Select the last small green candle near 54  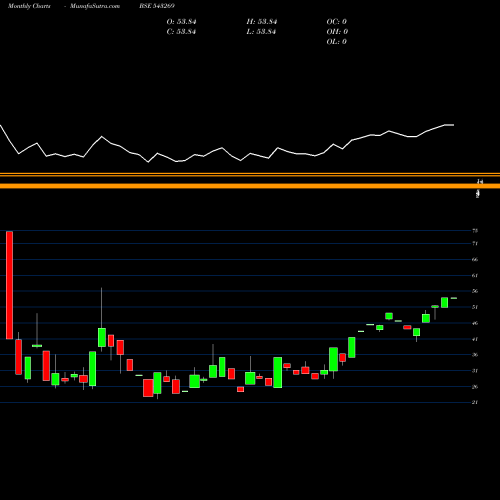pyautogui.click(x=454, y=298)
